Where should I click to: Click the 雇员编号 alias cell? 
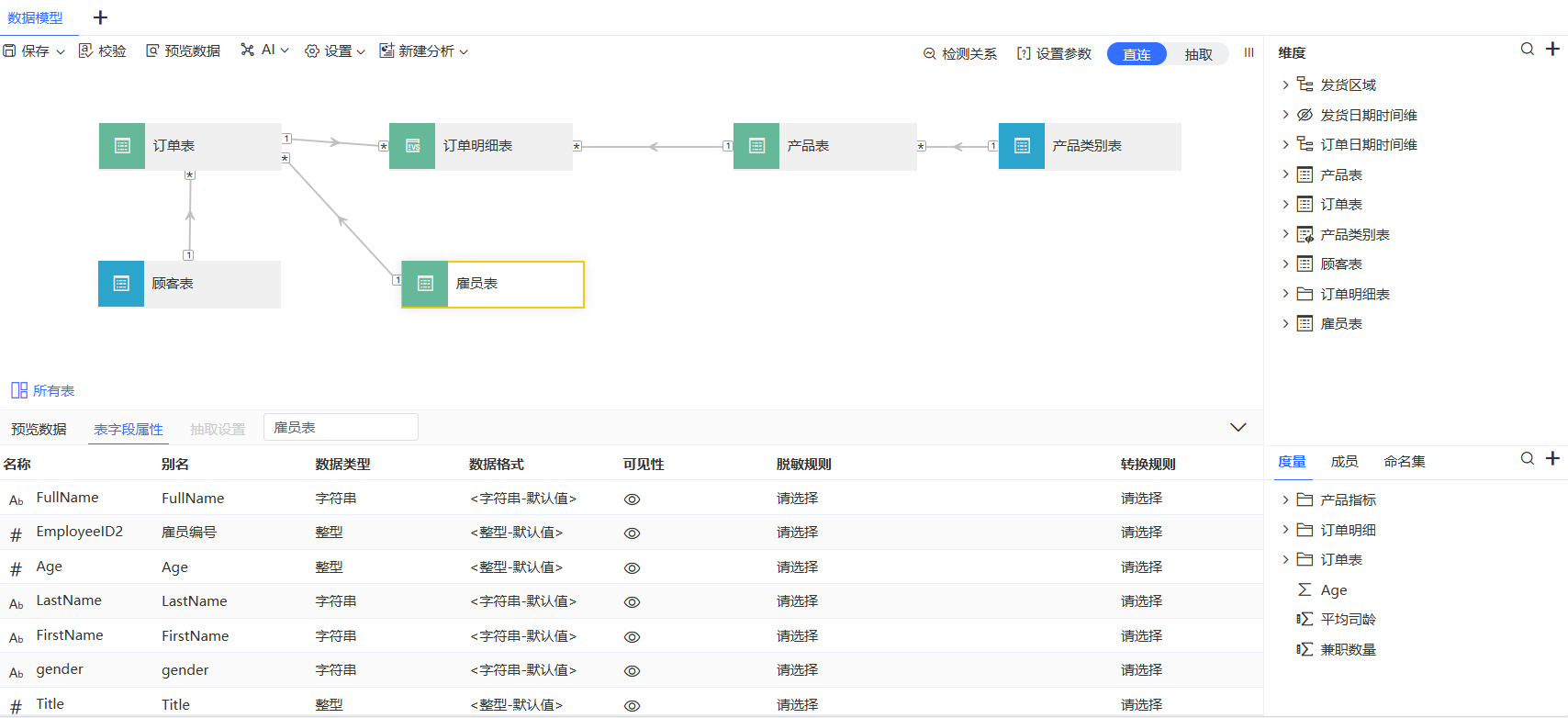(x=189, y=533)
